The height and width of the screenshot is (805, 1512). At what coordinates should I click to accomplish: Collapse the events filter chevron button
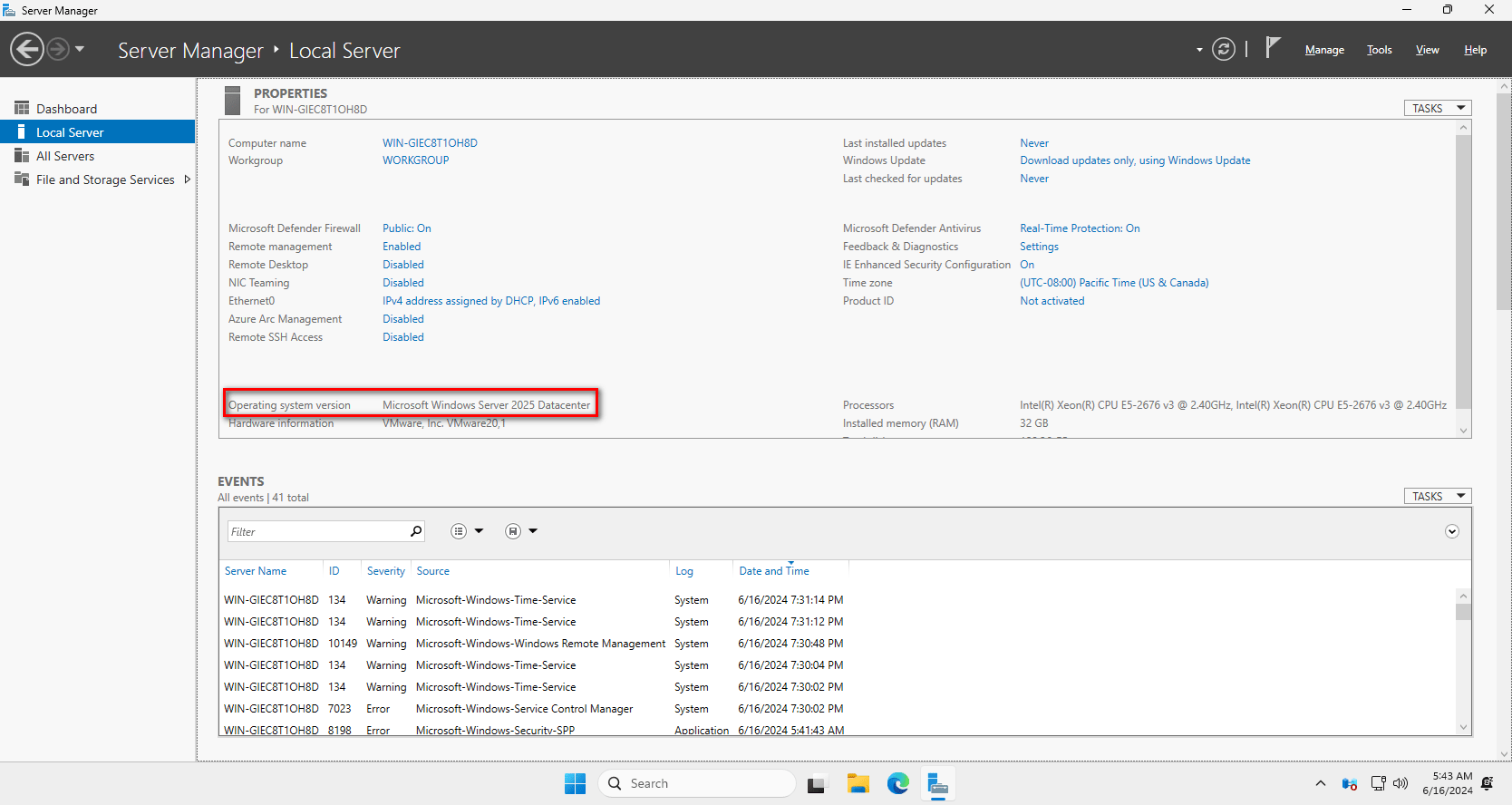coord(1452,531)
